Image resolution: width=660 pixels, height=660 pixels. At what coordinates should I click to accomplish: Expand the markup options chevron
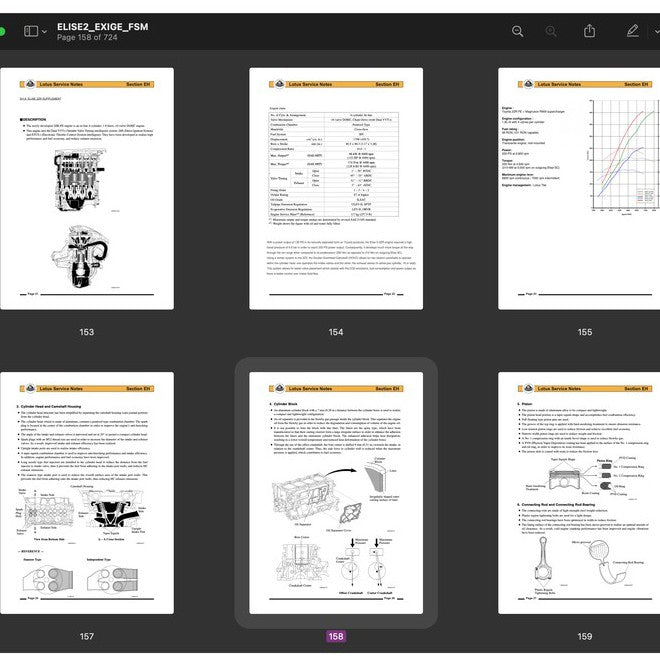pos(653,32)
